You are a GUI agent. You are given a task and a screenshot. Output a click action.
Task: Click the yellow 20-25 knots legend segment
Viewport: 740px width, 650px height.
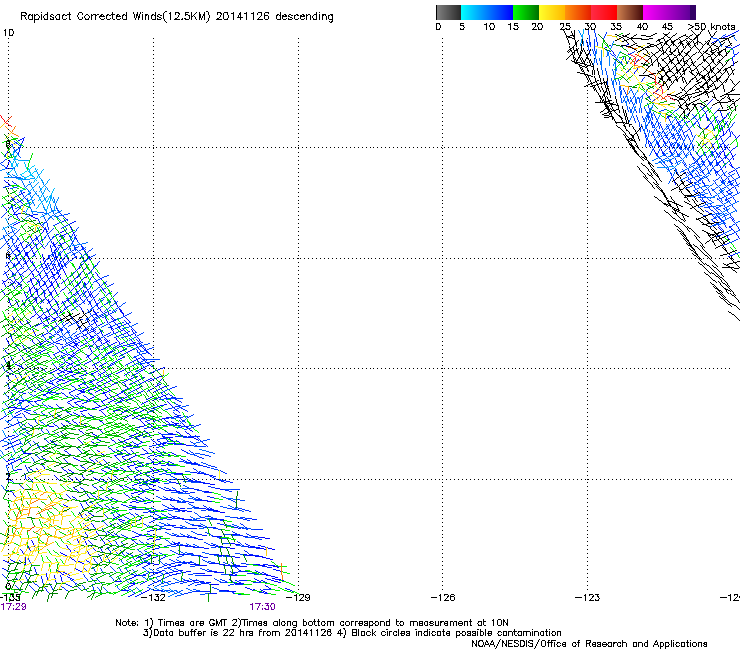552,12
